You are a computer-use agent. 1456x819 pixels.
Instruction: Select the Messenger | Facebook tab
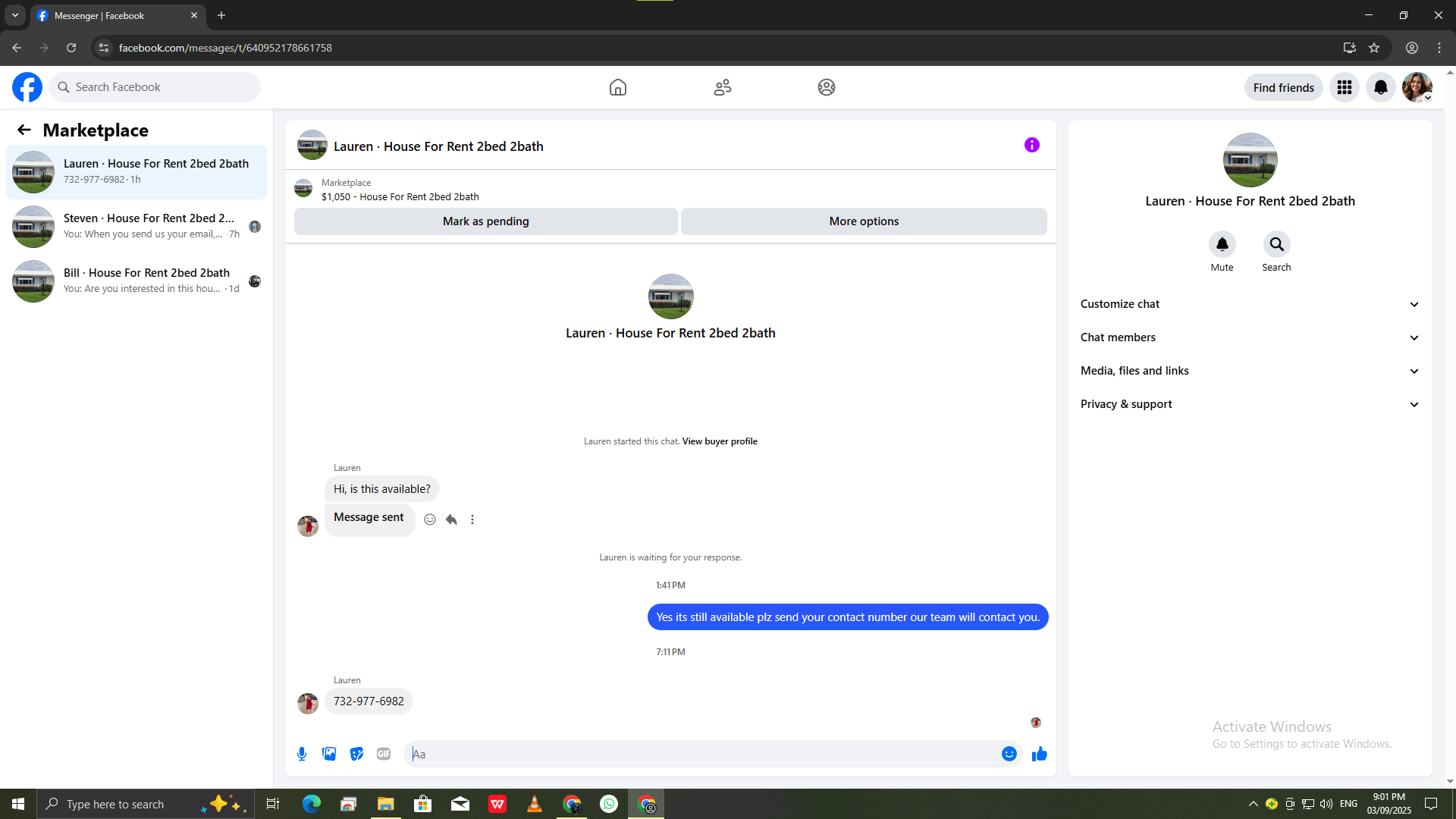click(118, 15)
